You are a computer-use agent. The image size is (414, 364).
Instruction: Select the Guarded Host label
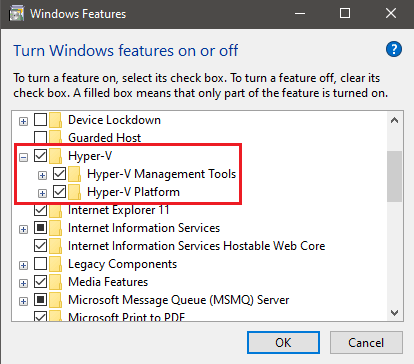point(104,138)
